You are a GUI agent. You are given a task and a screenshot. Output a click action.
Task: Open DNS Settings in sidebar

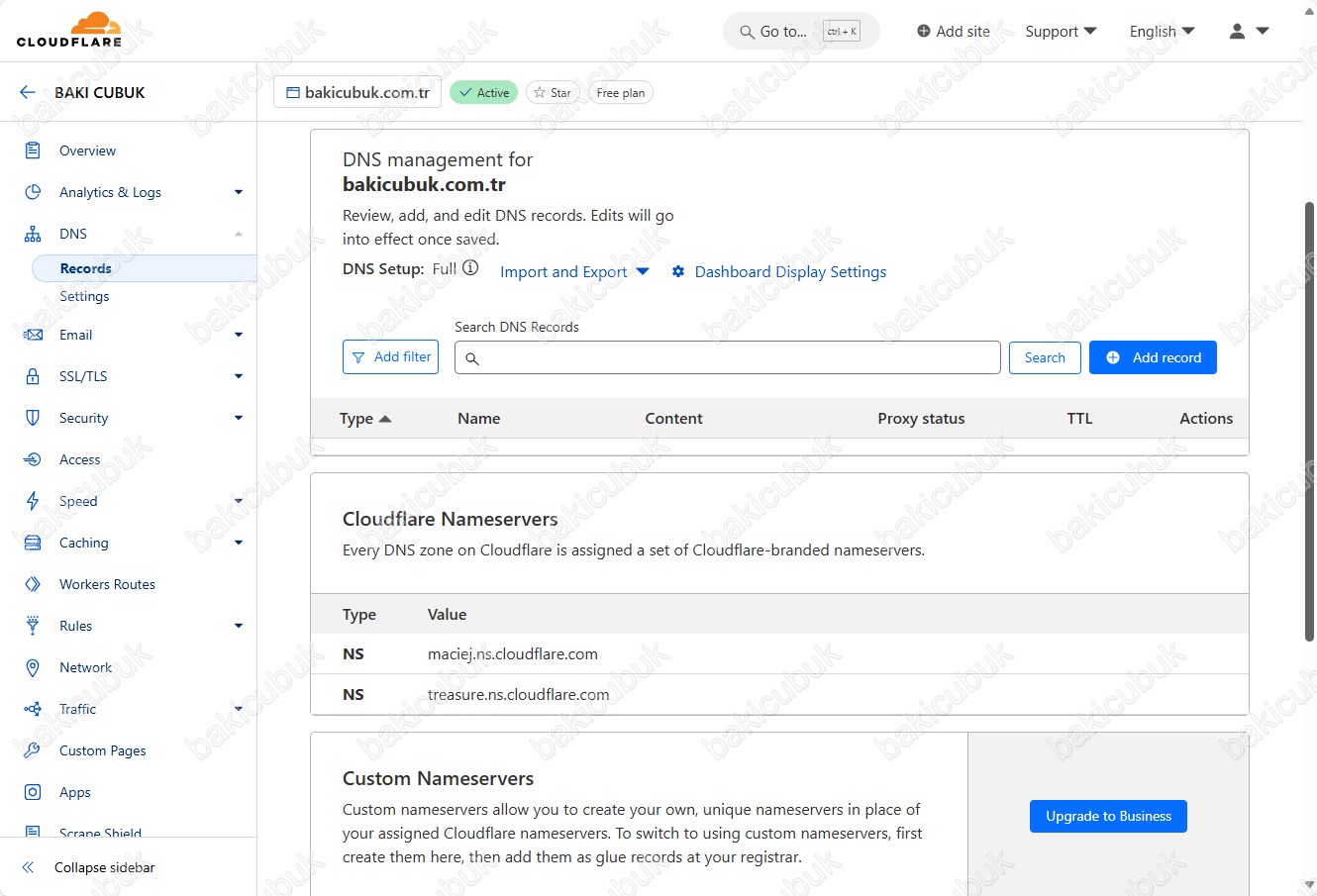[84, 296]
